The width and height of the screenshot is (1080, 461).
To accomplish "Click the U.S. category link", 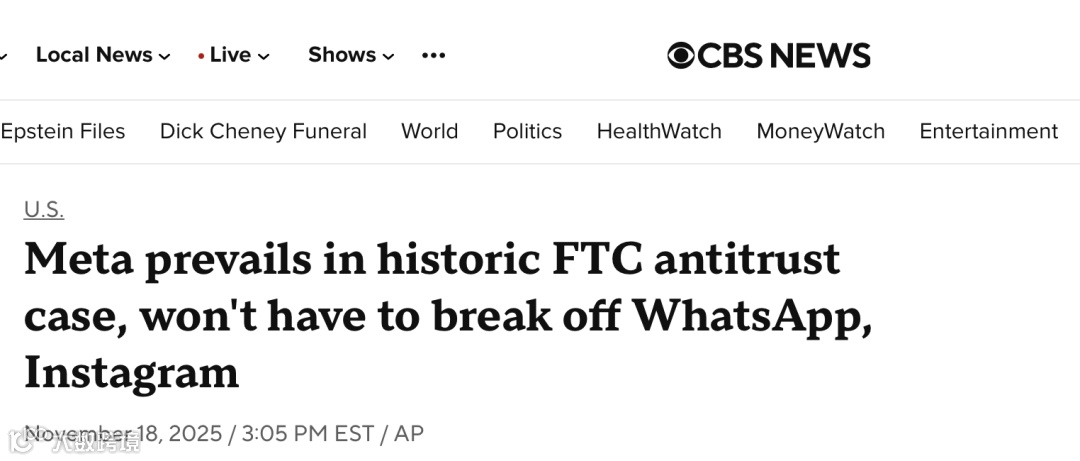I will [x=44, y=209].
